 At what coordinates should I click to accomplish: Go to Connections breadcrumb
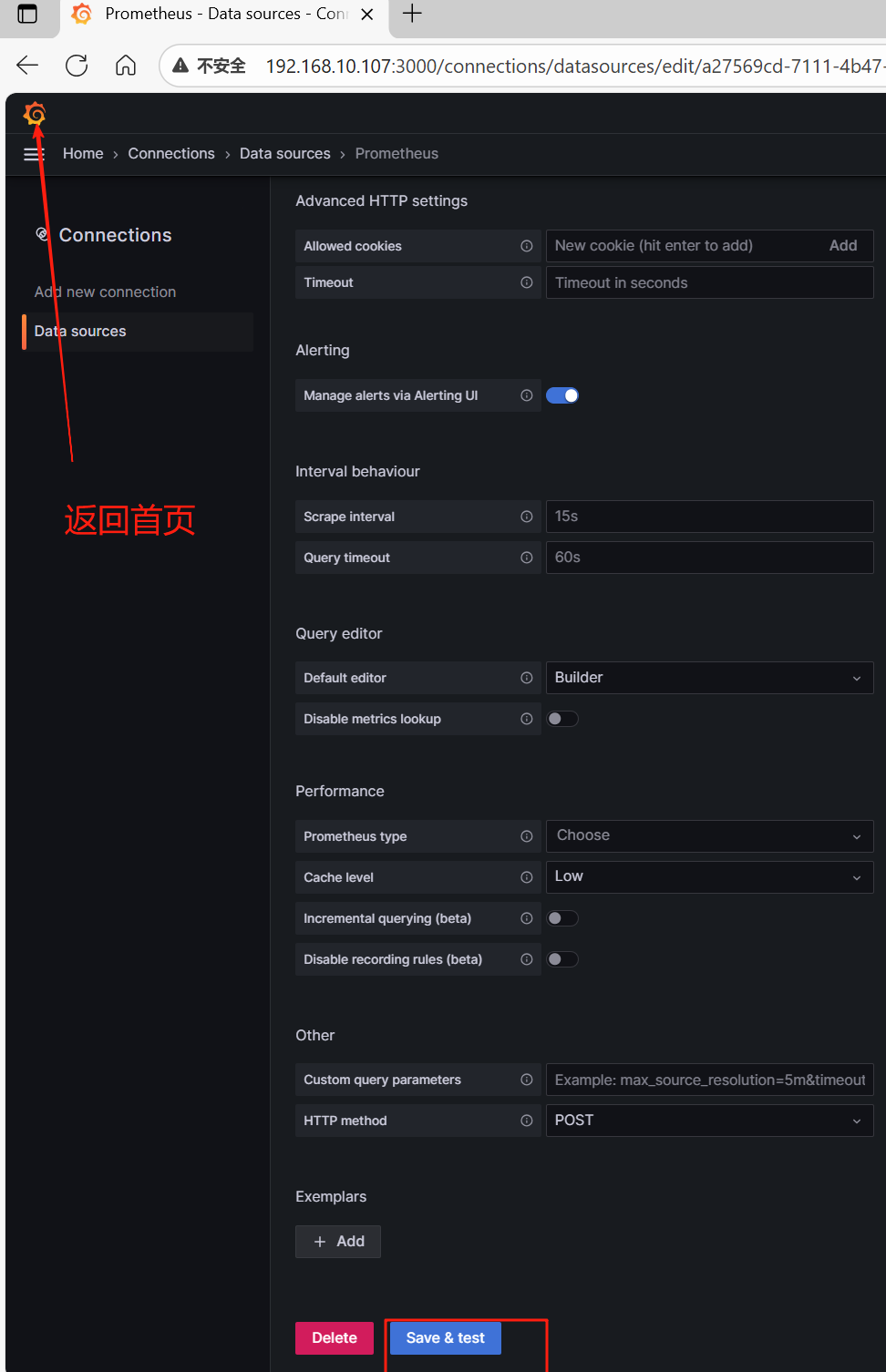coord(171,154)
